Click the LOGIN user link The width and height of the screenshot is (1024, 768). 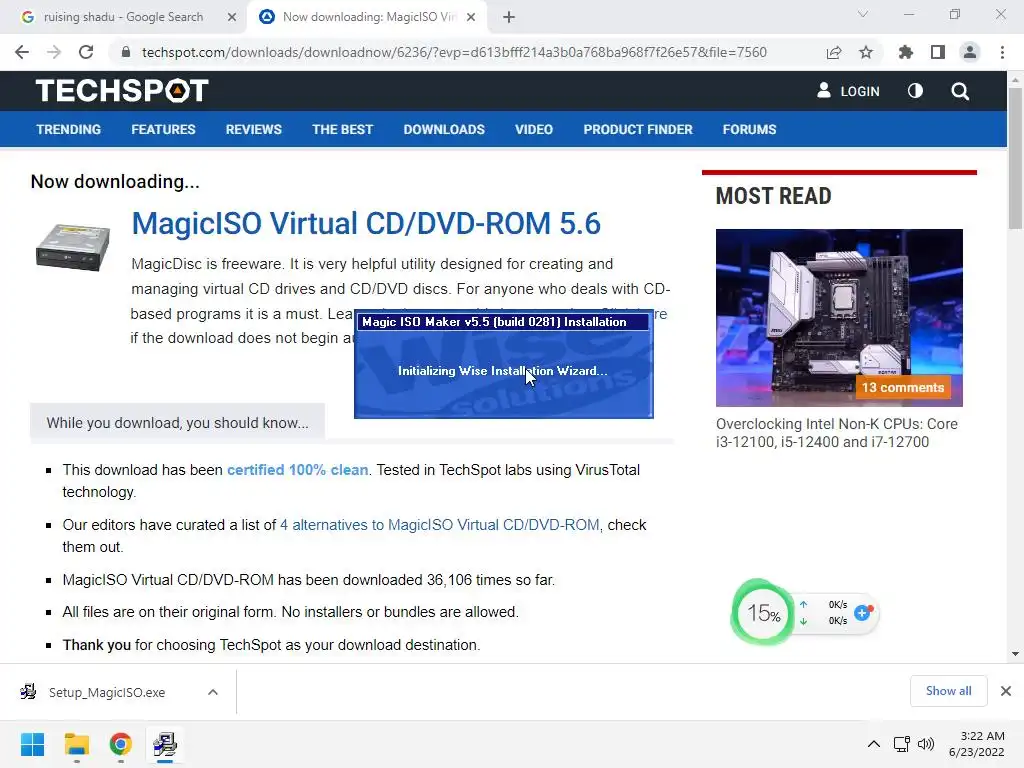(848, 91)
